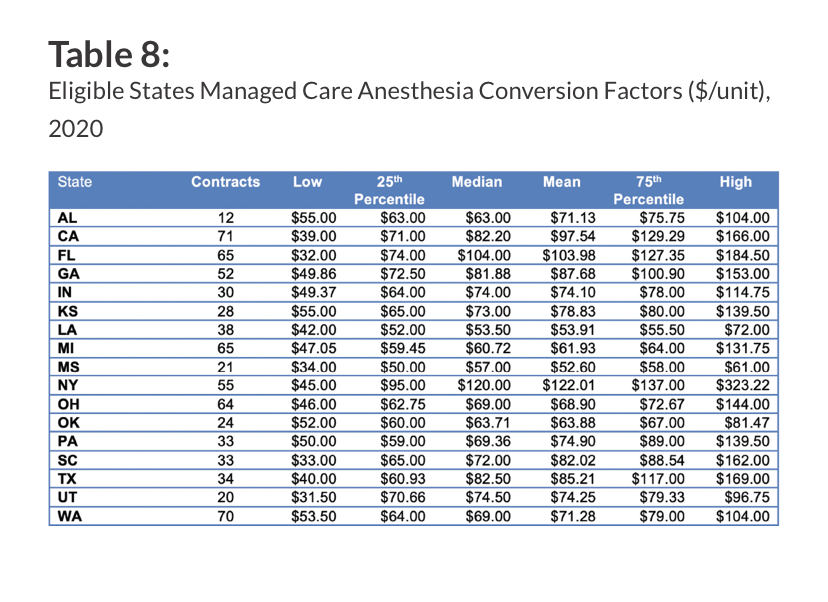Screen dimensions: 828x602
Task: Select the AL state row label
Action: pos(68,217)
